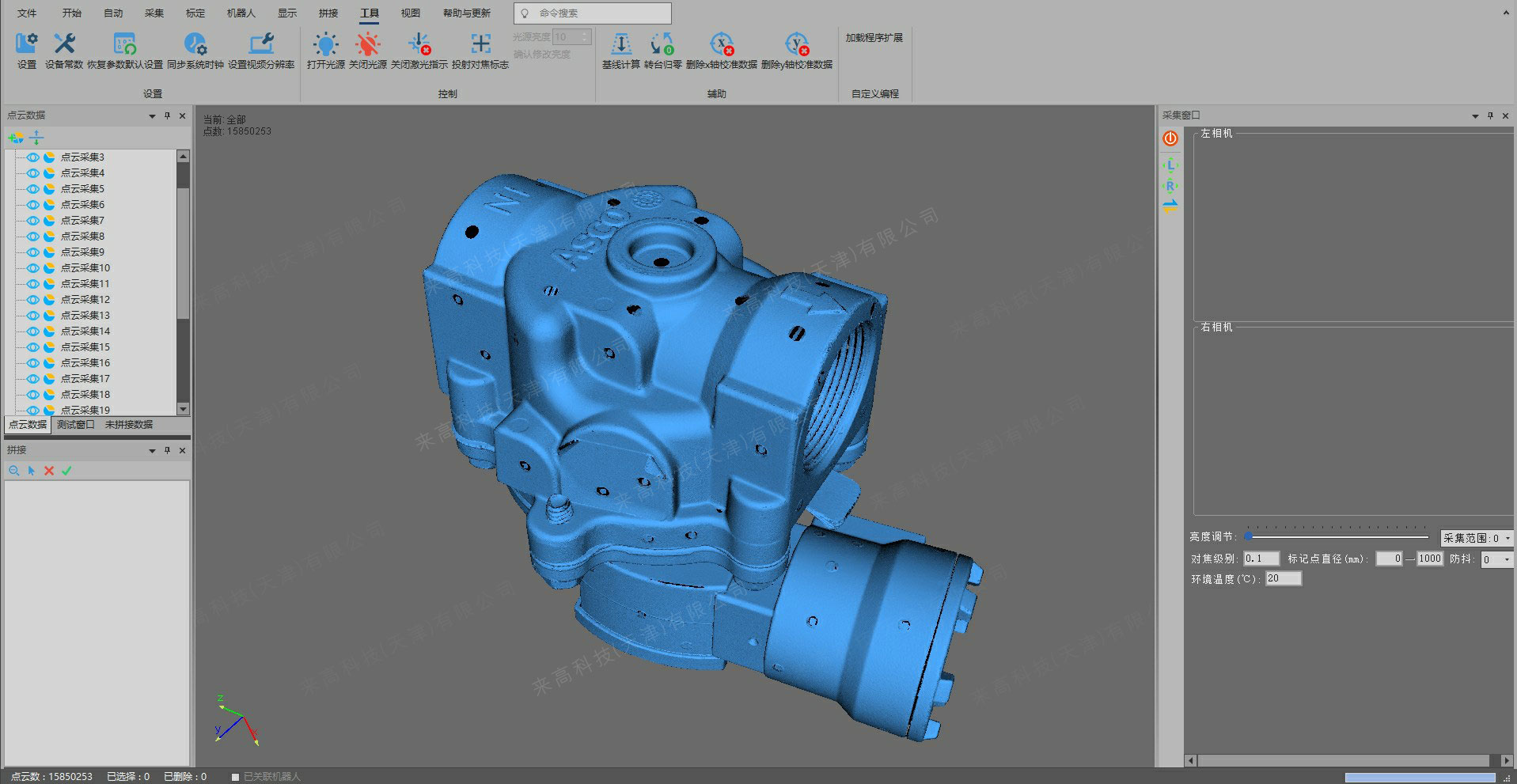Click 关闭激光指示 laser indicator icon
Viewport: 1517px width, 784px height.
click(419, 44)
